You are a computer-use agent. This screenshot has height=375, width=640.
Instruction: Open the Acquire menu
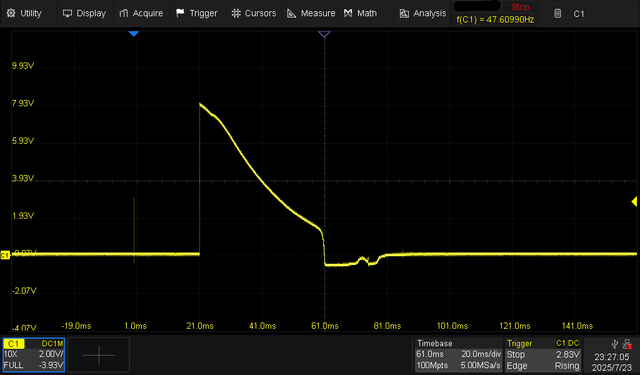[x=141, y=13]
